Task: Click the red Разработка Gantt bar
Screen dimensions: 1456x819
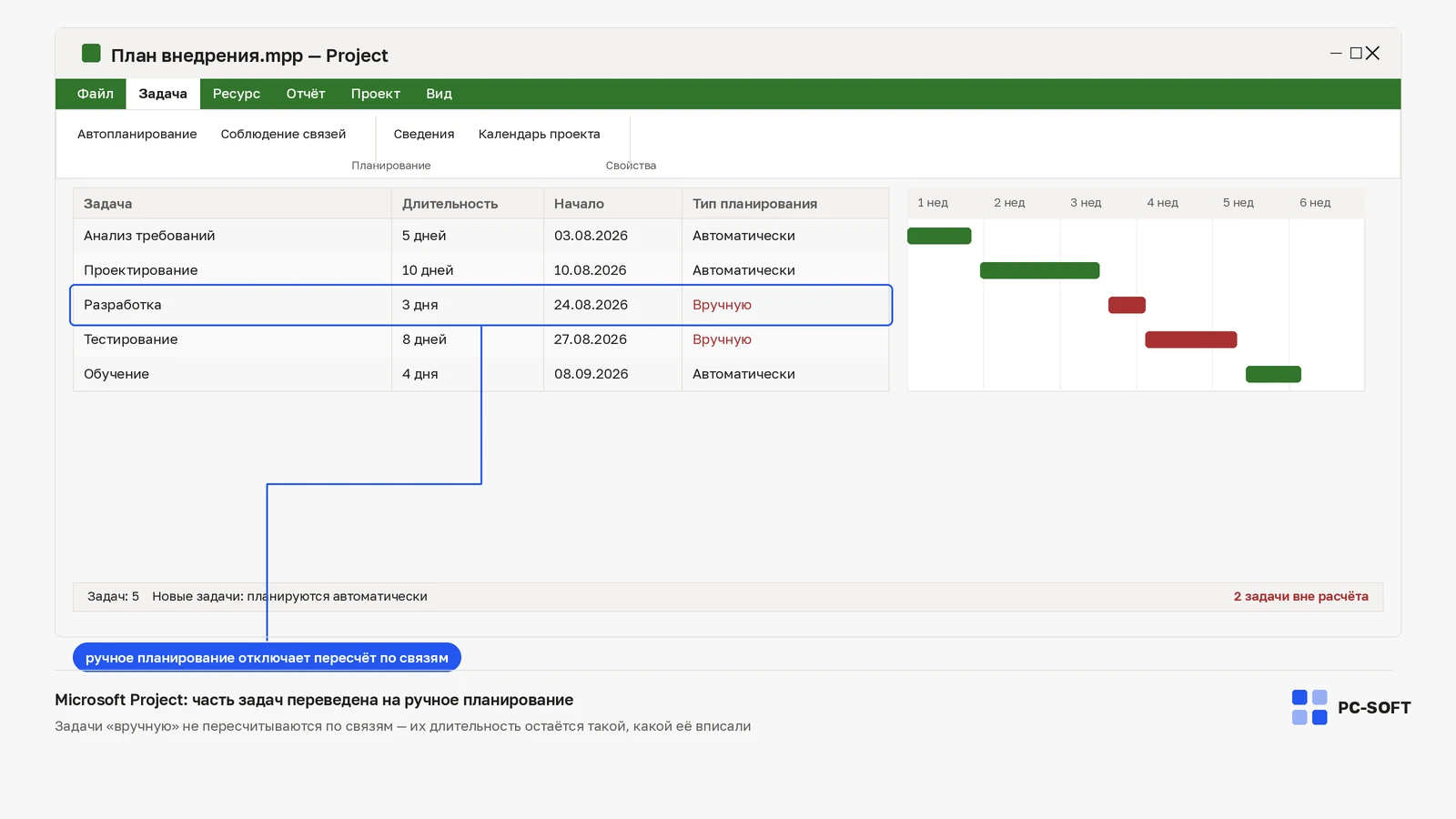Action: pos(1127,305)
